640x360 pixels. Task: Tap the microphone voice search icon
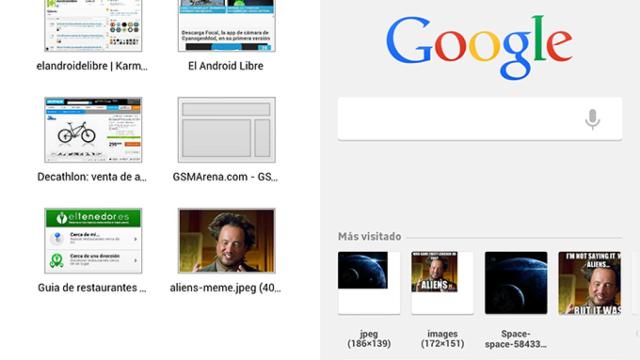[x=592, y=120]
